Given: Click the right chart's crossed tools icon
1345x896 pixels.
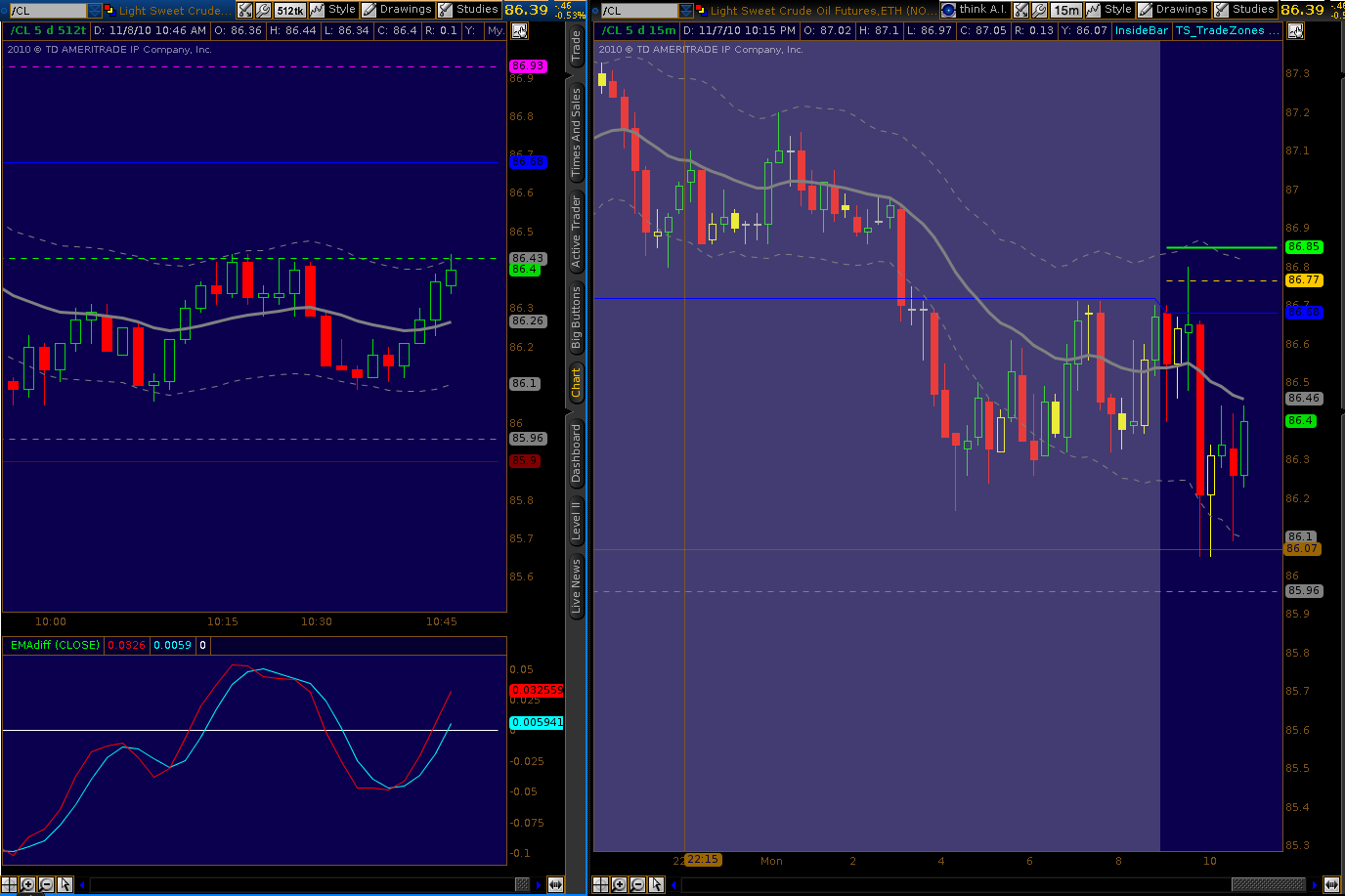Looking at the screenshot, I should (1021, 10).
